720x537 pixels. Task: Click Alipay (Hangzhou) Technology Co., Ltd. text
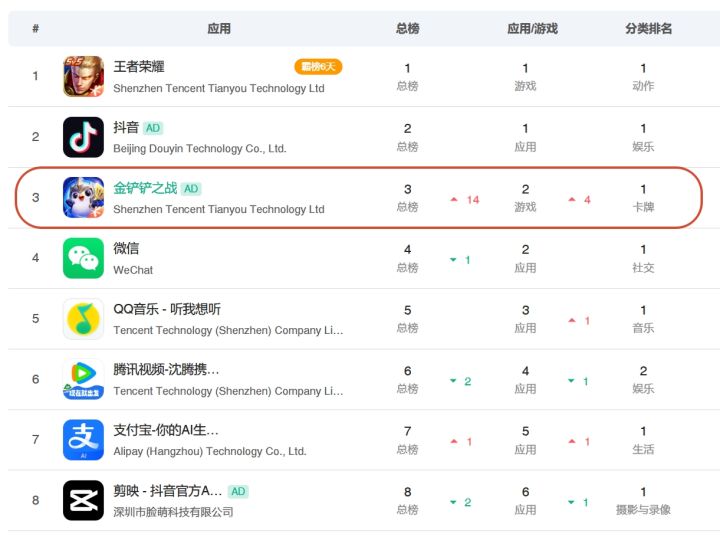click(210, 452)
